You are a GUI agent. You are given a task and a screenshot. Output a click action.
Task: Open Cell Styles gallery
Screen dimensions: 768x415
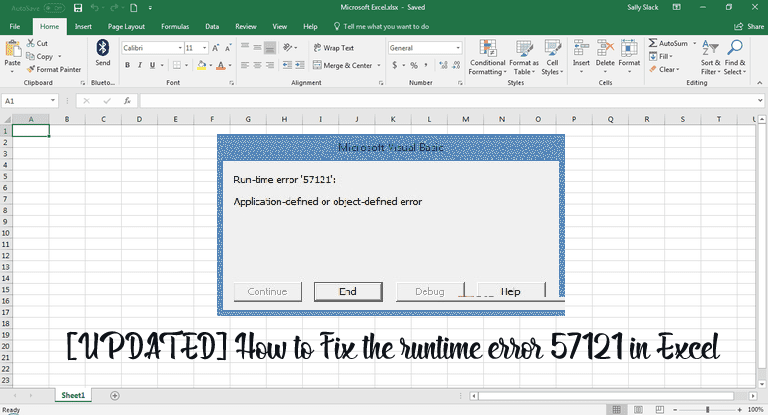click(552, 58)
